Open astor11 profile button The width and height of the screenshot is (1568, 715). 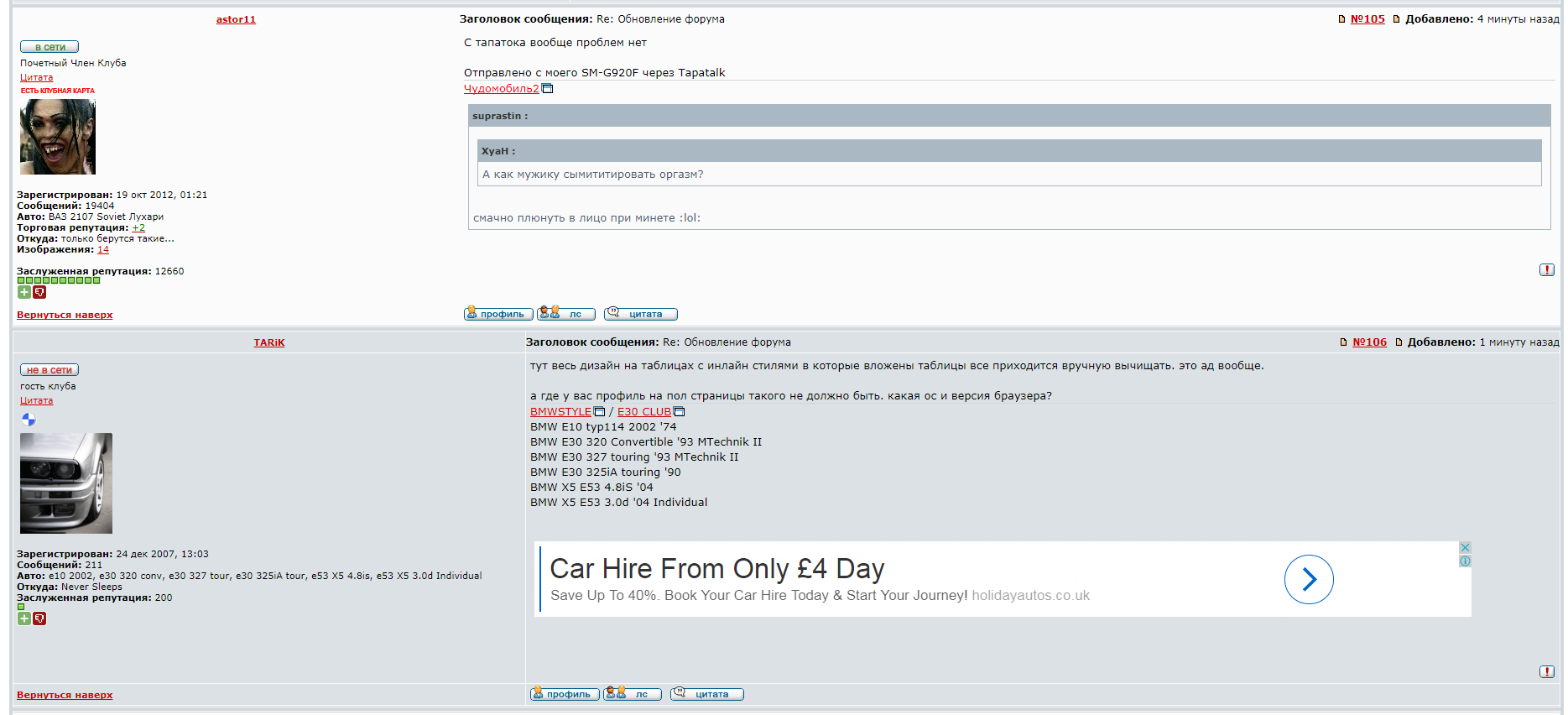point(497,314)
